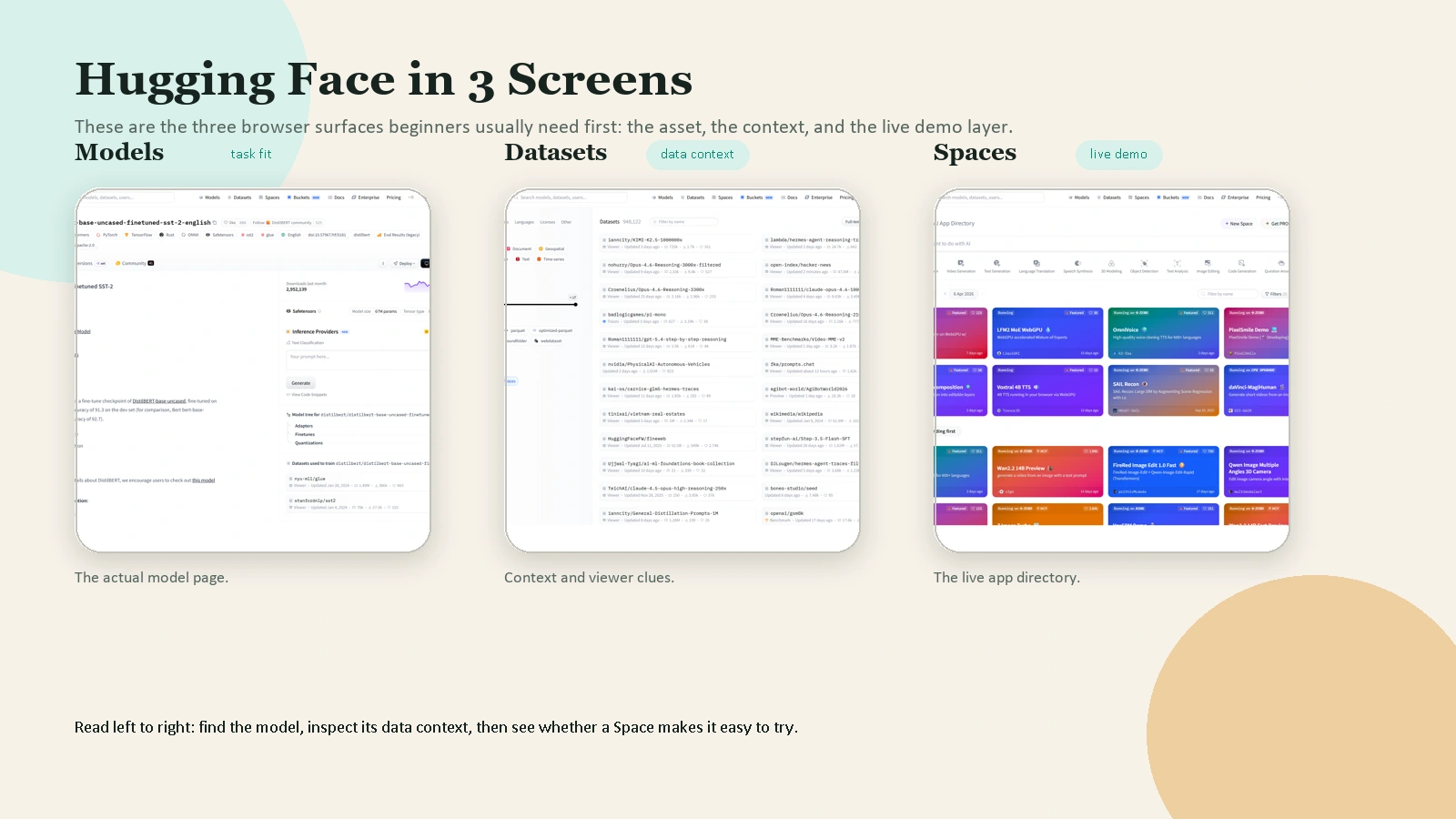The image size is (1456, 819).
Task: Click the English language tag
Action: coord(291,235)
